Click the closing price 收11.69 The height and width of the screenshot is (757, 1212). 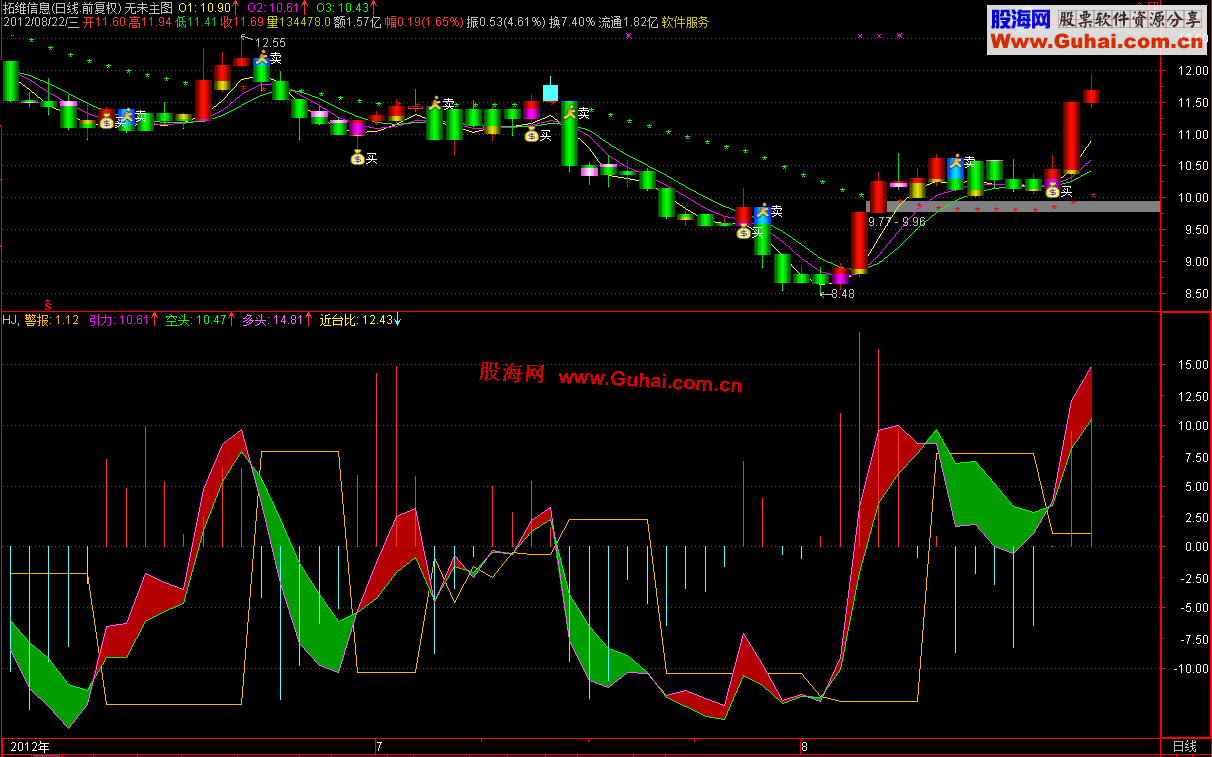pos(243,21)
